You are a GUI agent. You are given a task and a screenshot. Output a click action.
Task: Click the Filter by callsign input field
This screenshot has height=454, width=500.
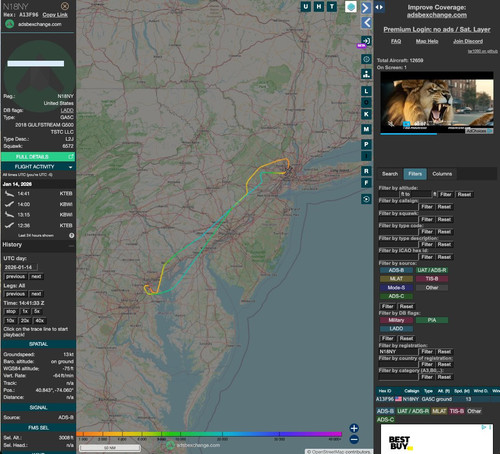[x=398, y=207]
